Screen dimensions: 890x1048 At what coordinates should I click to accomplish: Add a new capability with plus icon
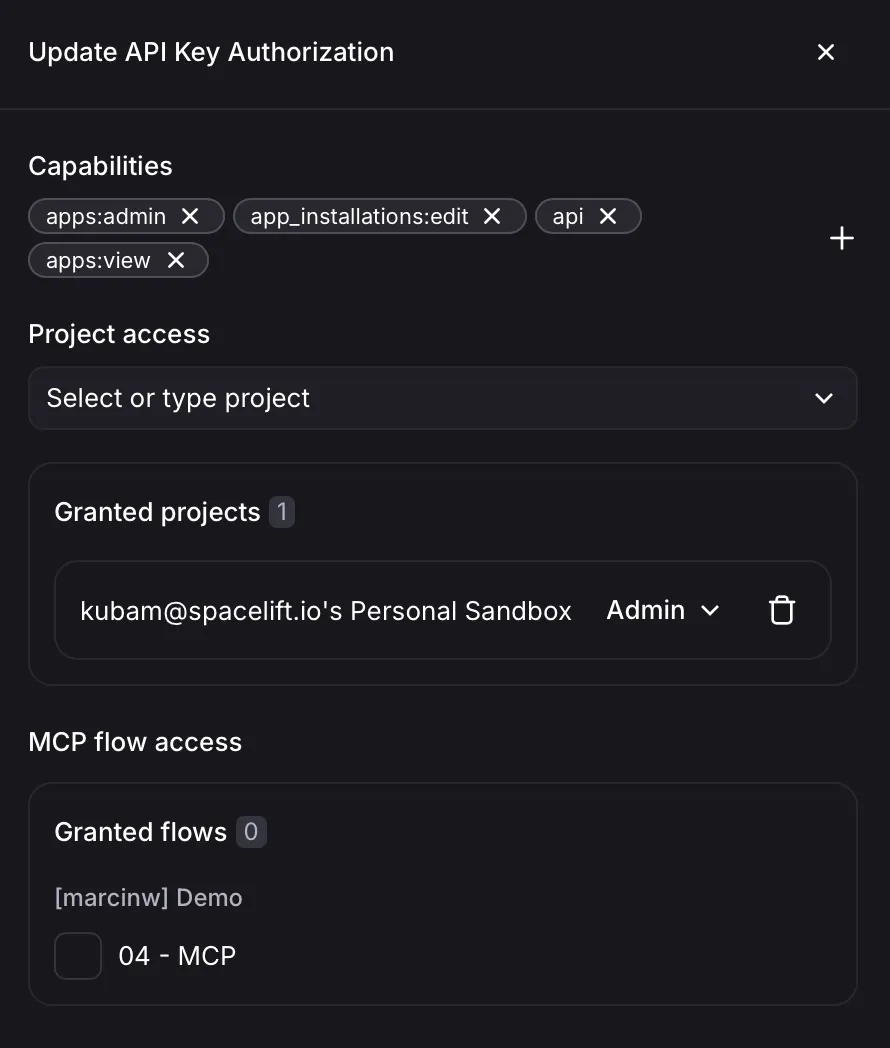point(842,238)
